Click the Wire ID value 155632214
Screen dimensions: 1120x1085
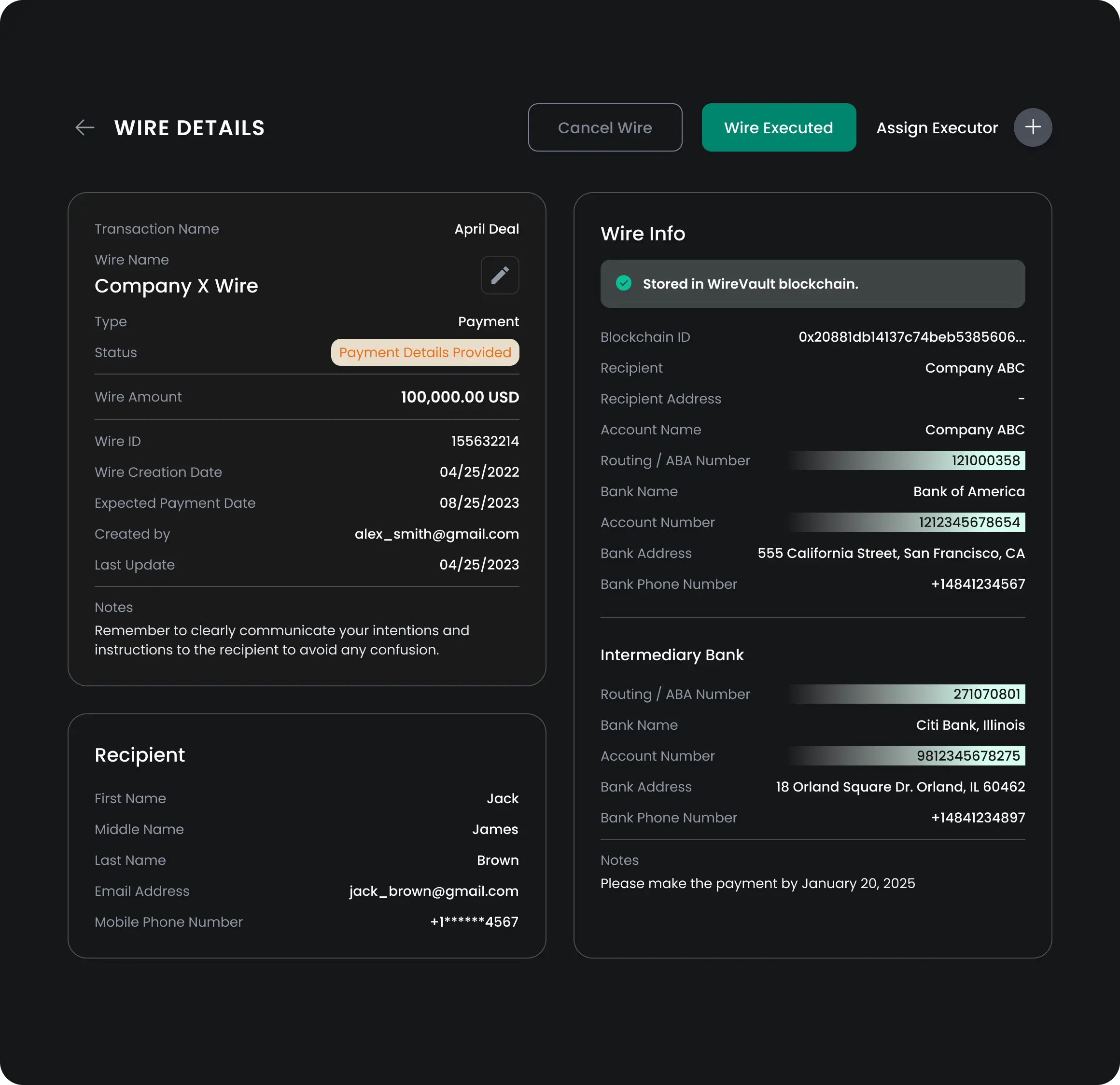coord(485,441)
